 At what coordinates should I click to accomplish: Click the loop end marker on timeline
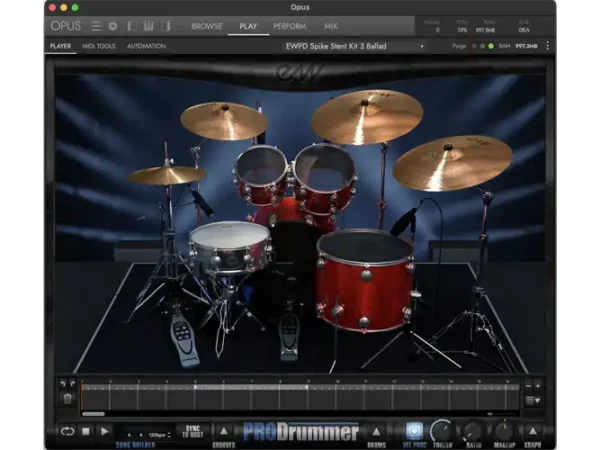click(307, 387)
